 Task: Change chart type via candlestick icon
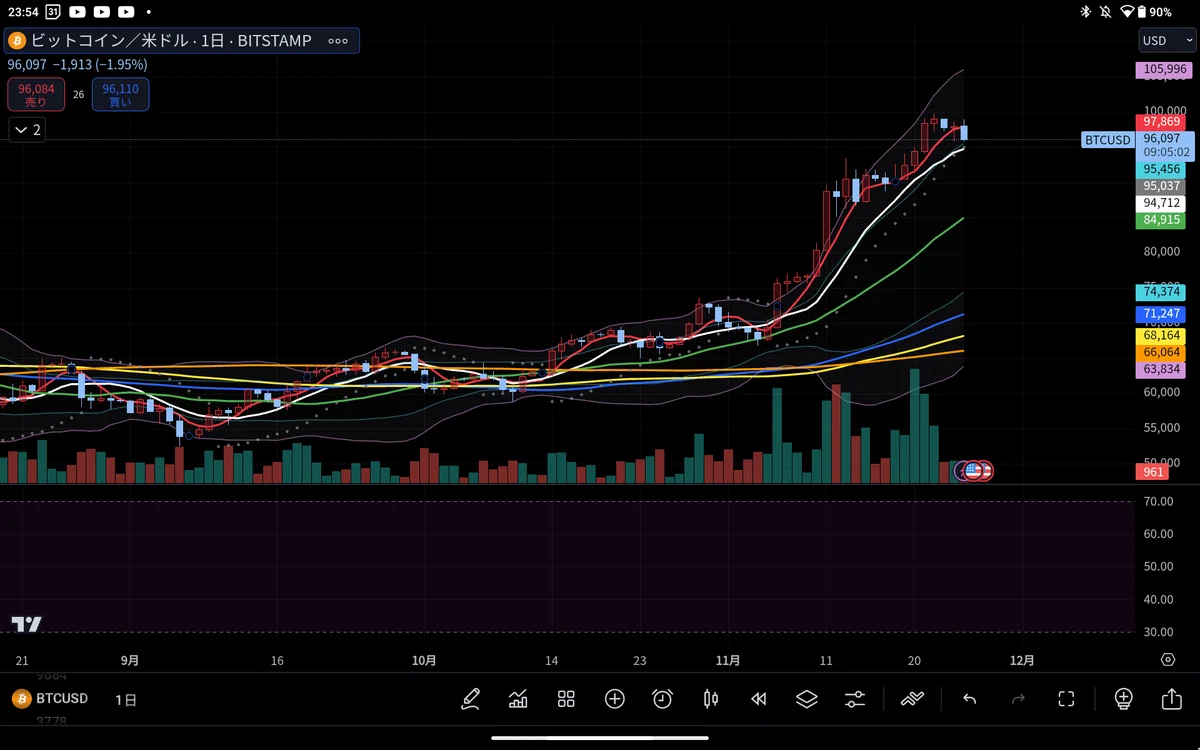[710, 699]
